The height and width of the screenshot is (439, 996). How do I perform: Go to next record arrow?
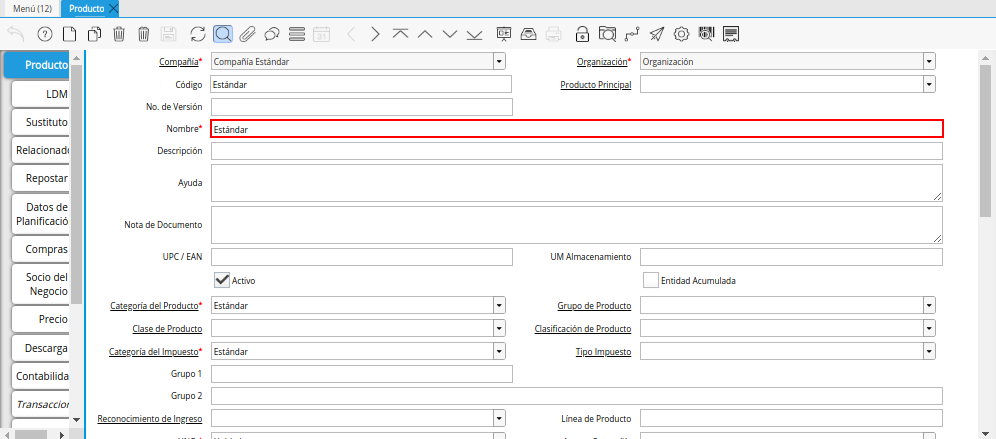375,34
